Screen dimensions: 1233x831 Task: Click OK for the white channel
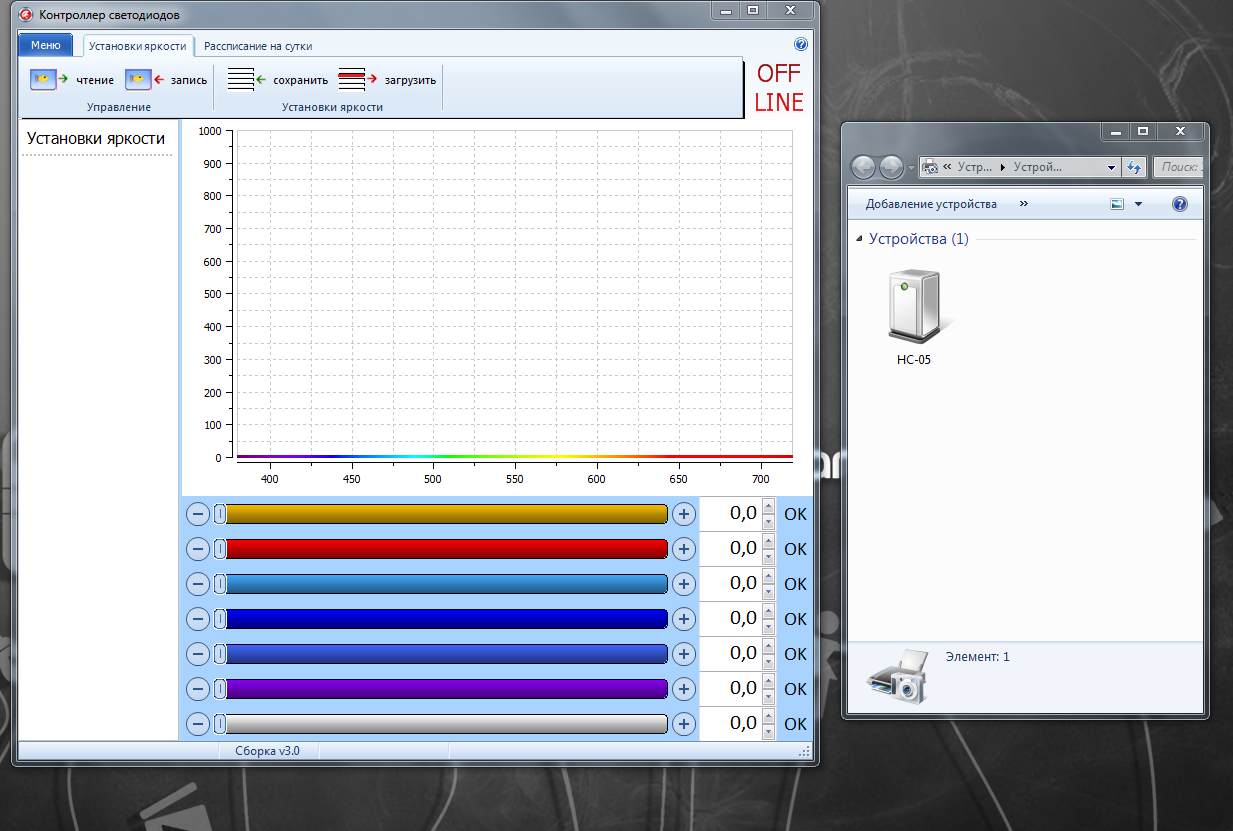795,724
